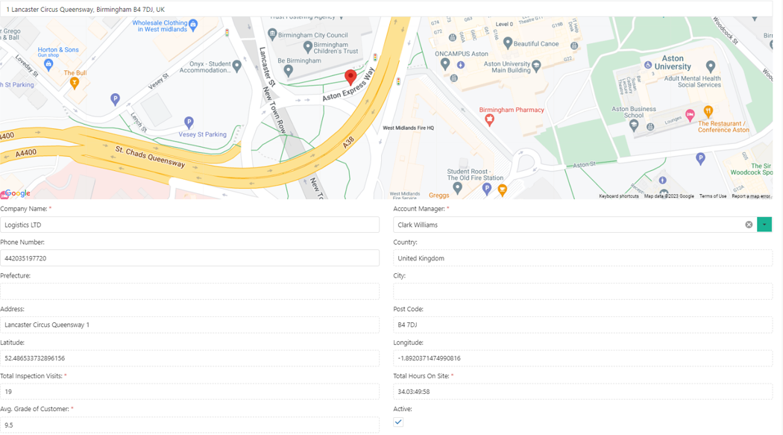Viewport: 783px width, 435px height.
Task: Click the Vesey St Parking icon
Action: 189,122
